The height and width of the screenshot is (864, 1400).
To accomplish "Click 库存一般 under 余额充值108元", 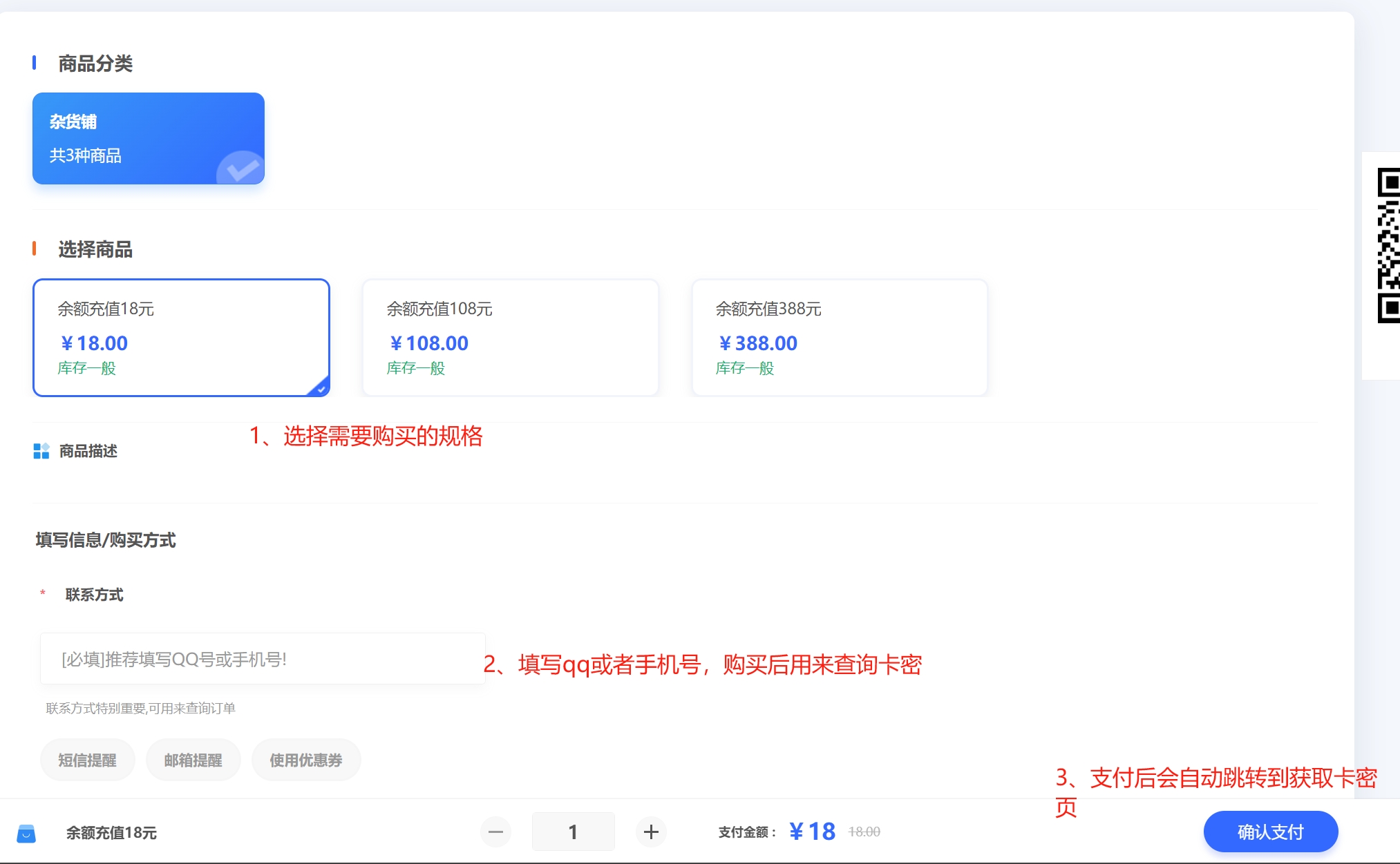I will [416, 368].
